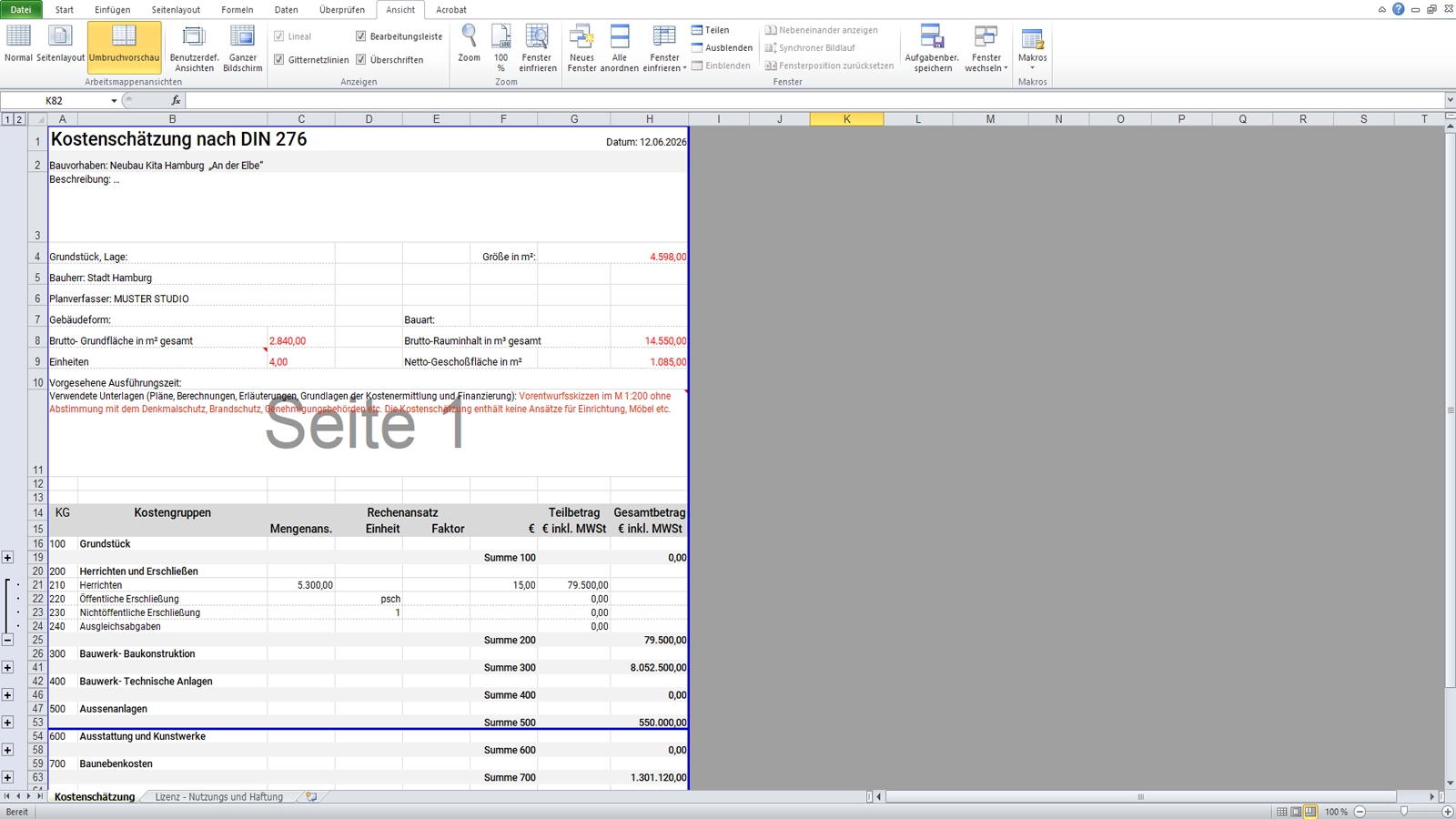1456x819 pixels.
Task: Go to last sheet tab arrow
Action: [x=39, y=797]
